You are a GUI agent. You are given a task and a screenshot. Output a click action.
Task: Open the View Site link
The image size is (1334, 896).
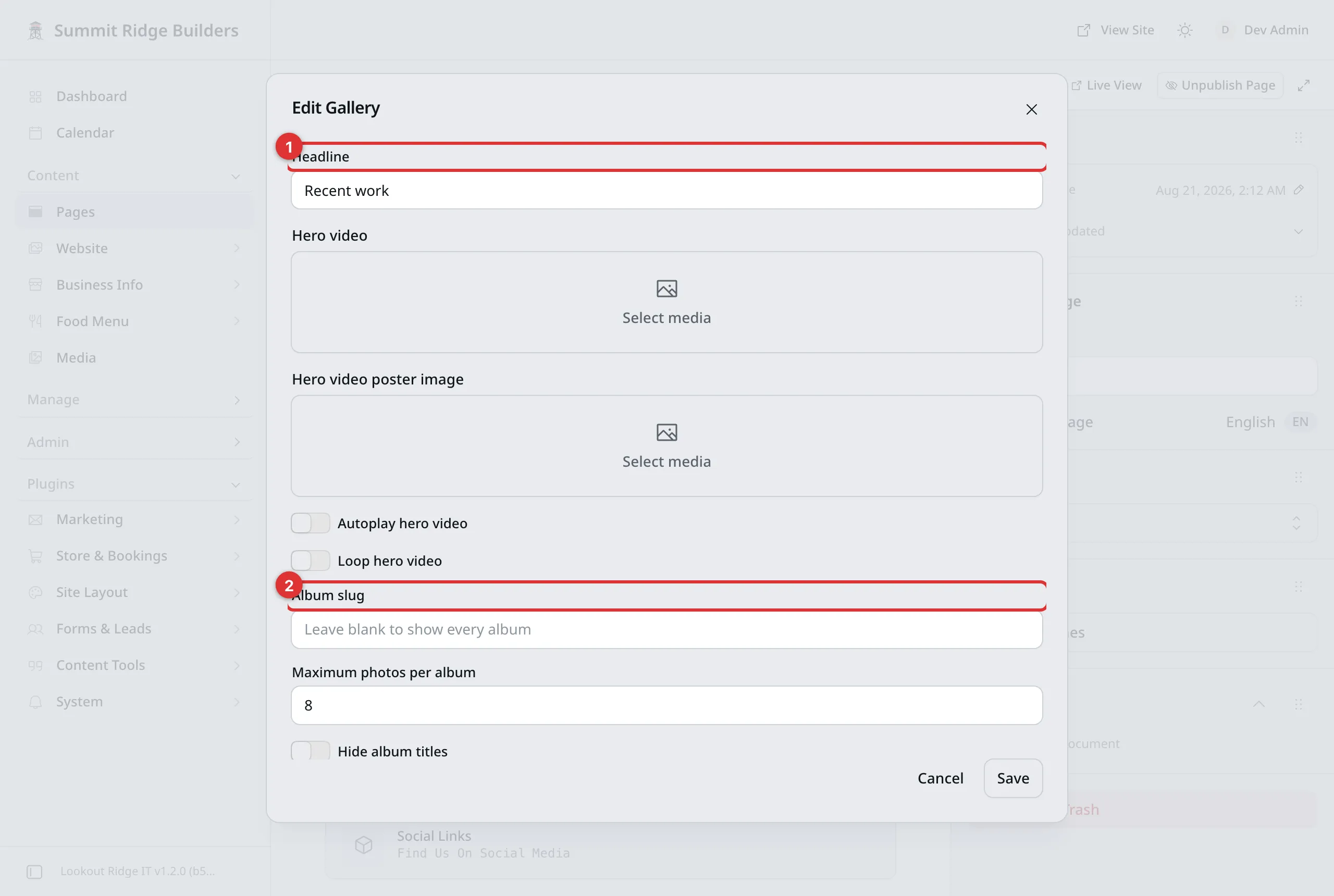(x=1115, y=30)
